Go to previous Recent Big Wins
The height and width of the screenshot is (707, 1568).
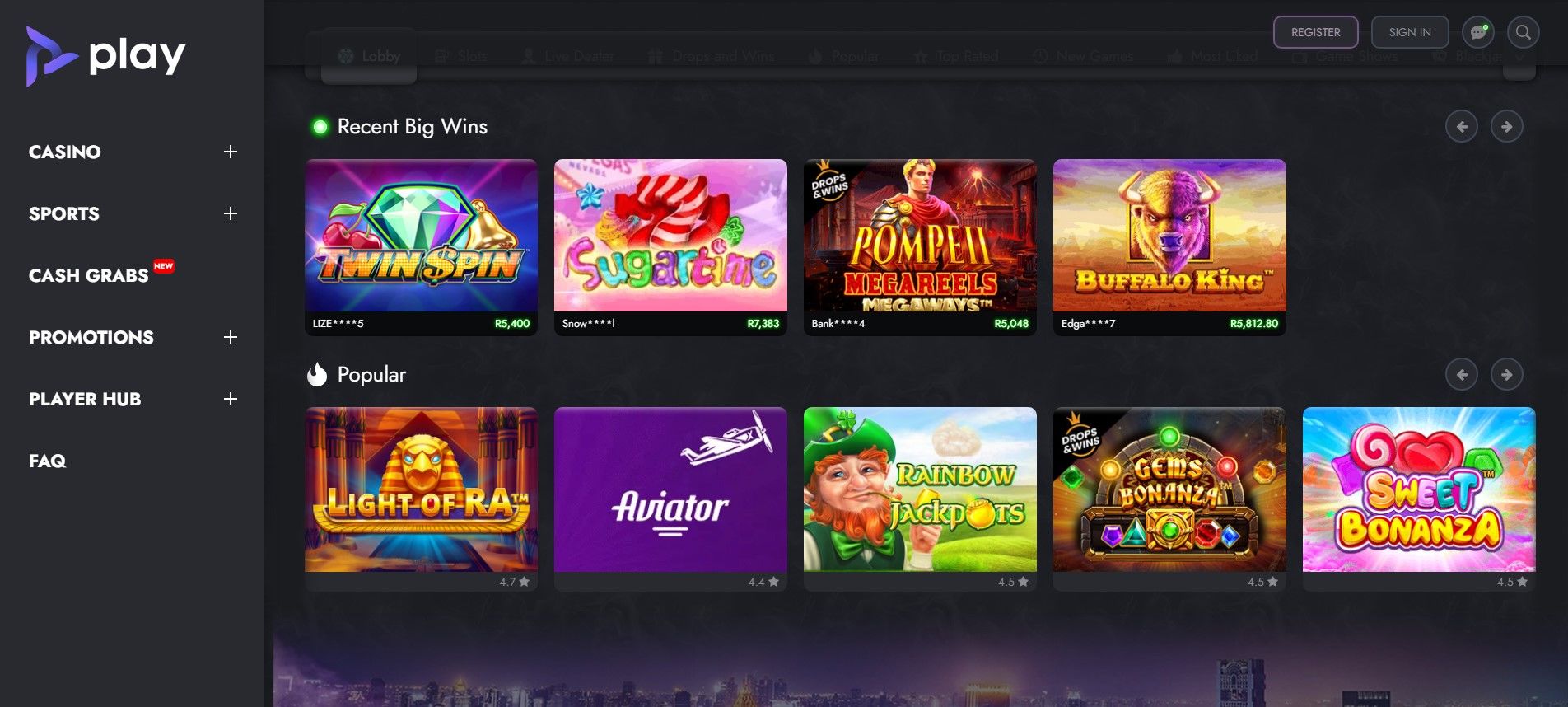(x=1462, y=127)
